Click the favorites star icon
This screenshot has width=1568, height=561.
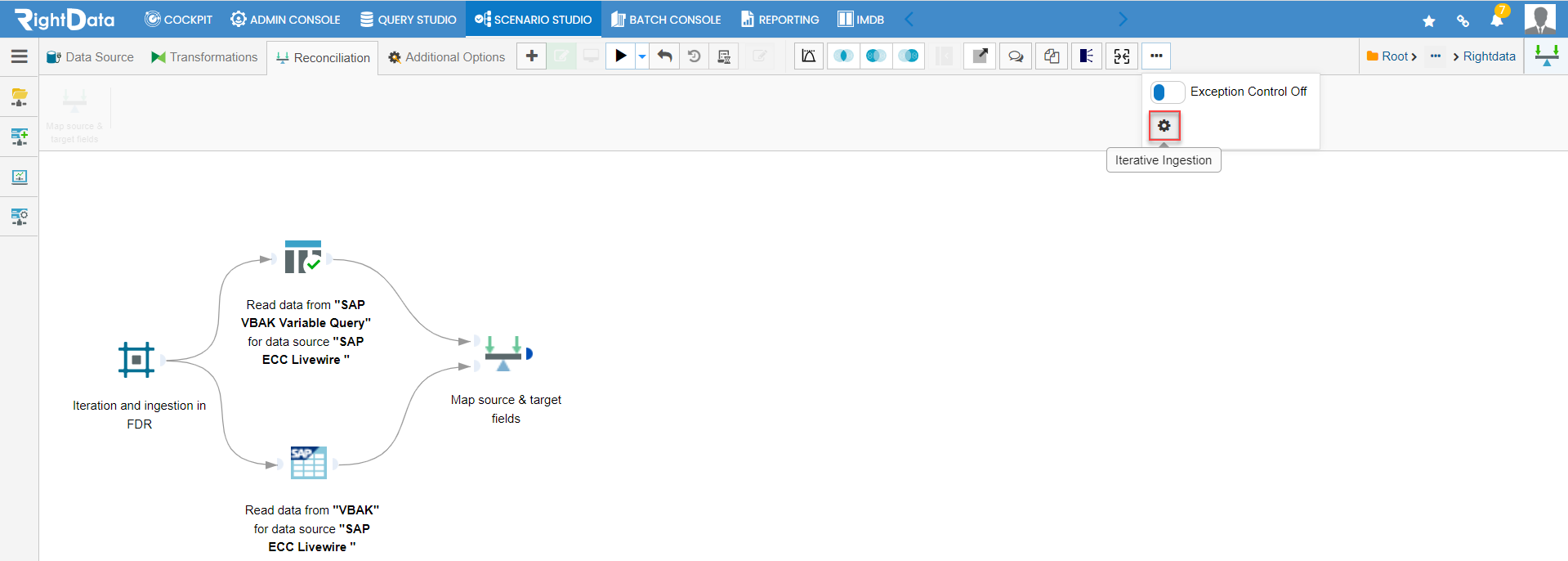[1429, 21]
